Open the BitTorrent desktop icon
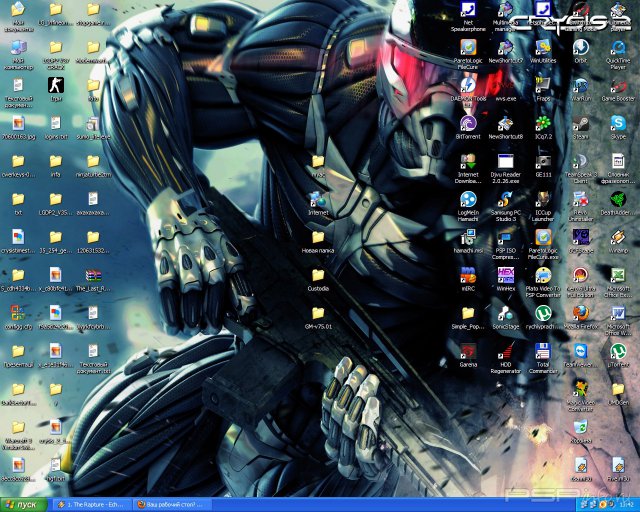Viewport: 640px width, 512px height. (467, 123)
